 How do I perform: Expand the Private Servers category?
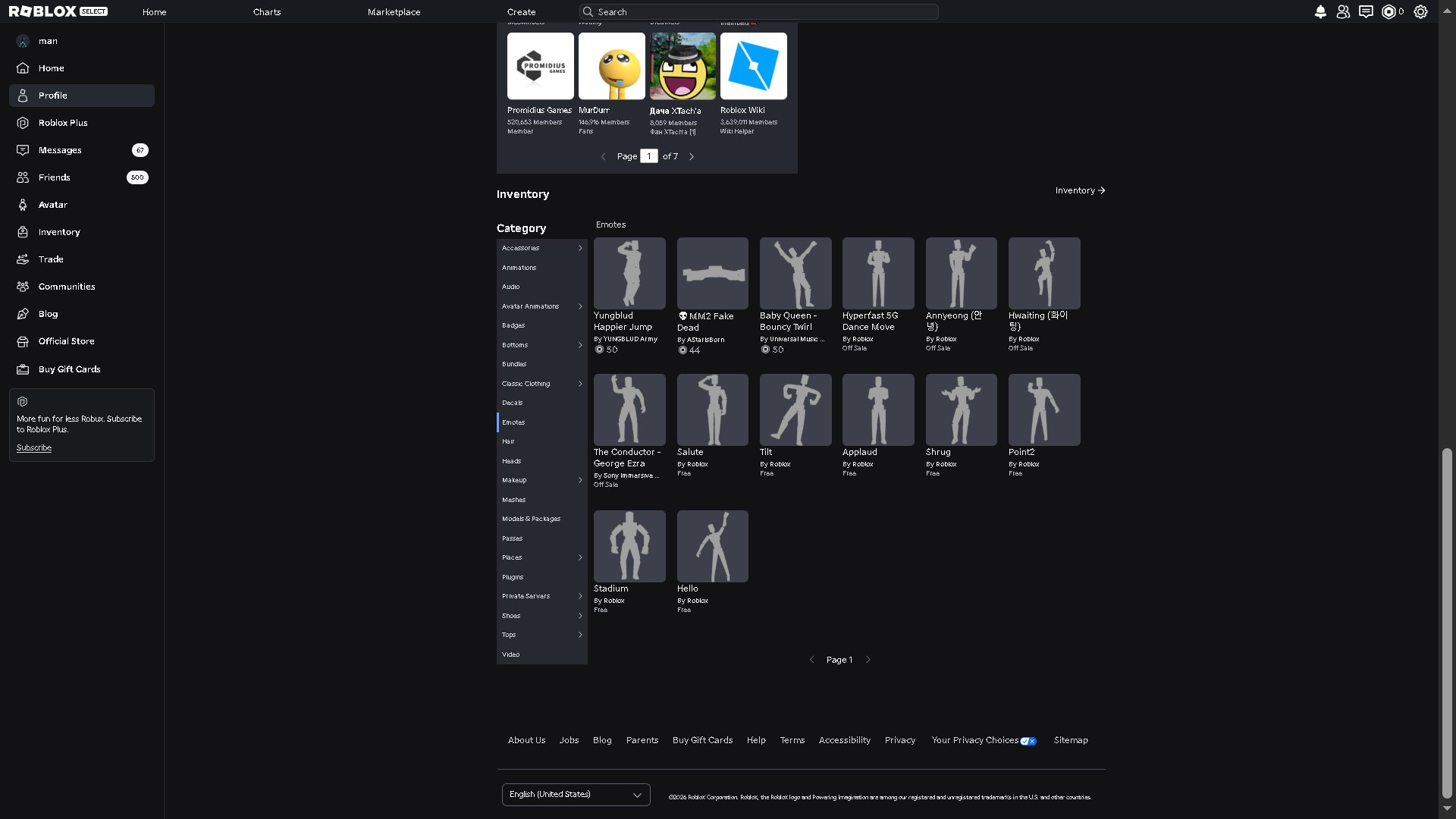click(x=542, y=596)
